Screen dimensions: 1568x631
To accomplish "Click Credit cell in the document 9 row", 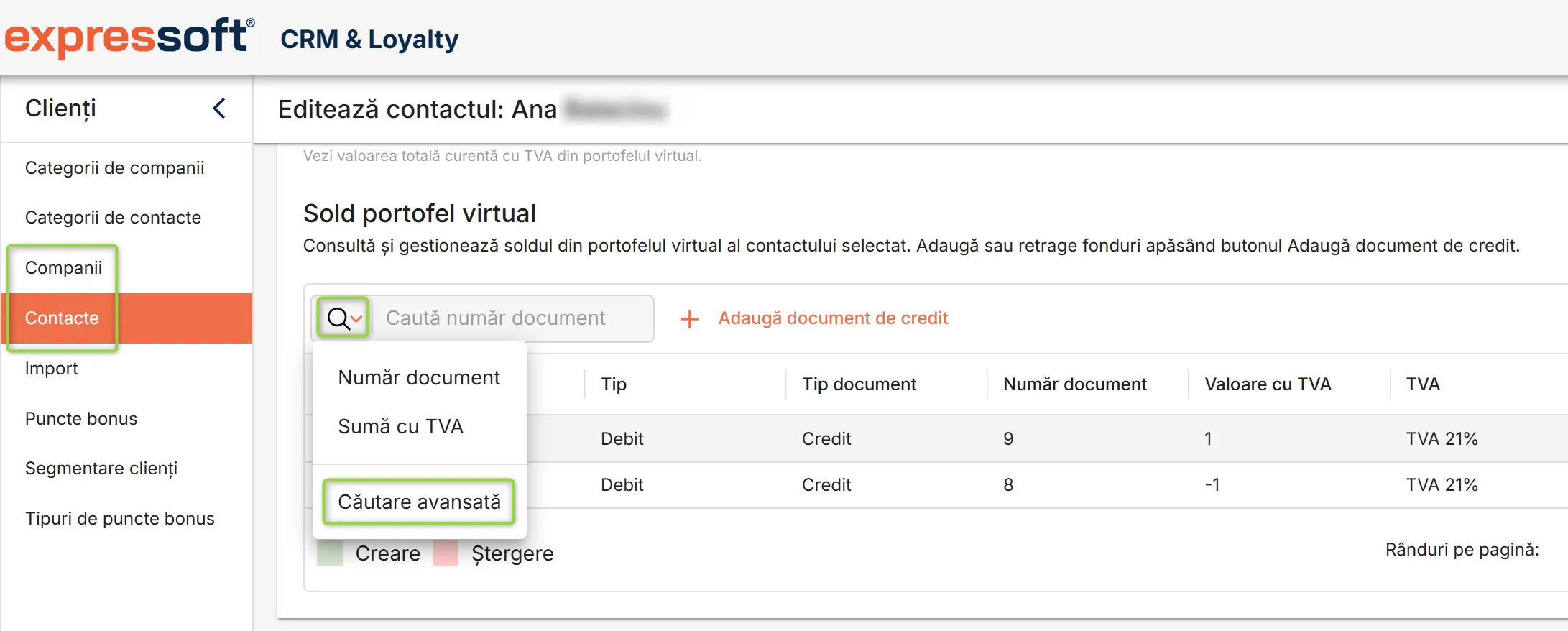I will click(x=826, y=438).
